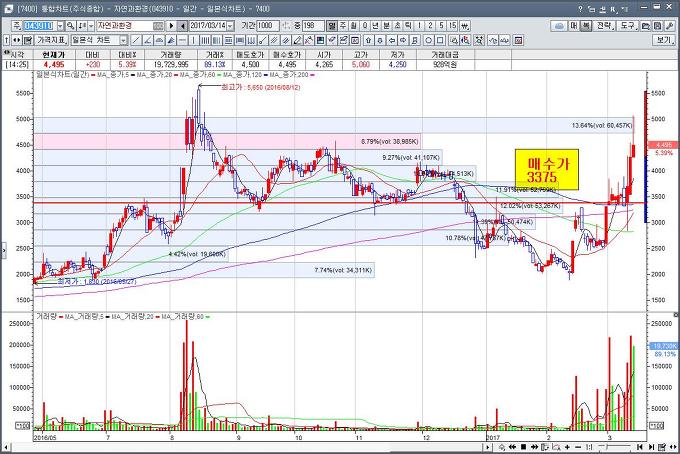Toggle the monthly (월) period button

(x=354, y=26)
